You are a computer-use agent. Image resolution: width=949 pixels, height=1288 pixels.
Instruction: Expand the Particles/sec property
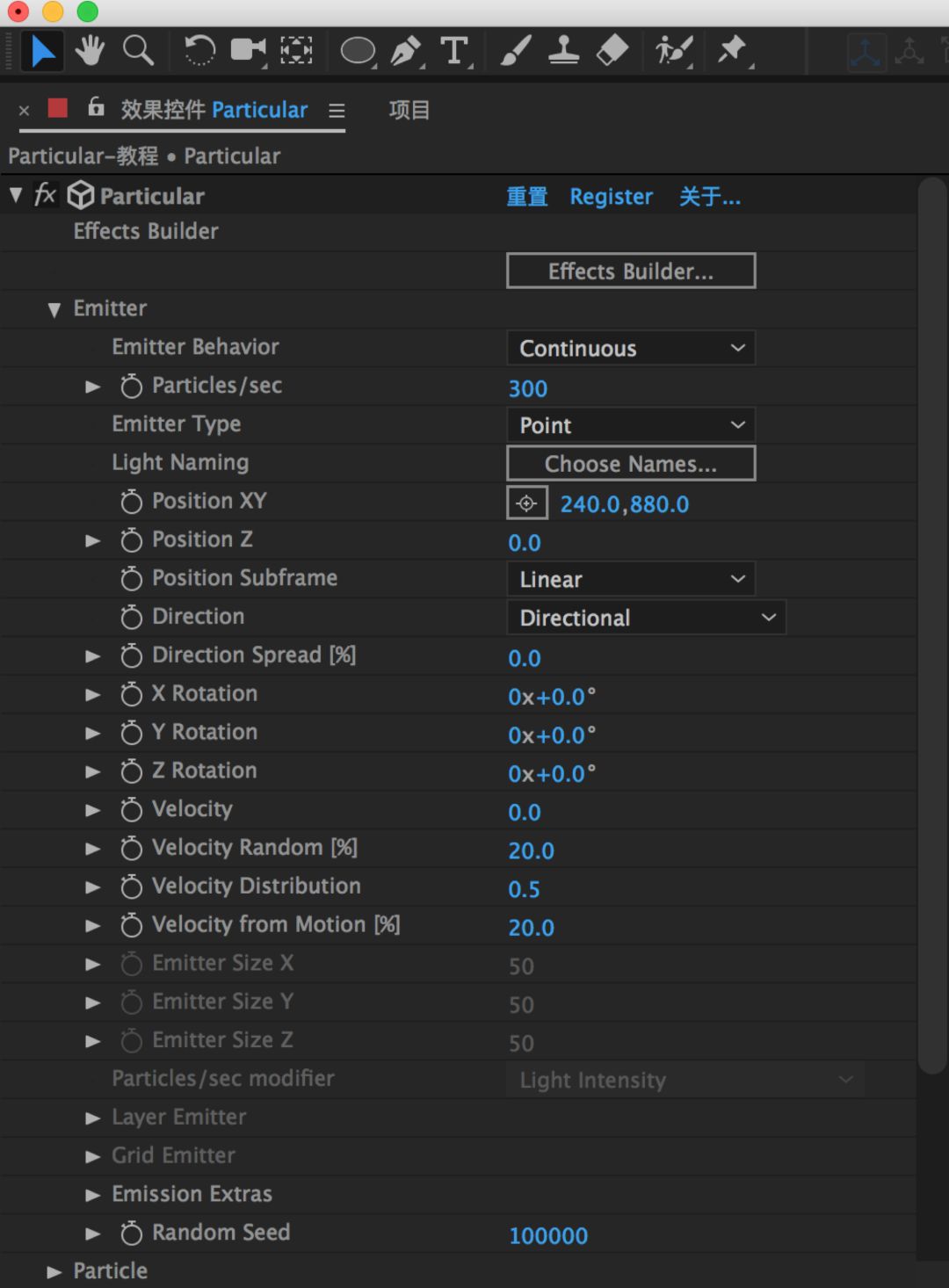[x=92, y=387]
